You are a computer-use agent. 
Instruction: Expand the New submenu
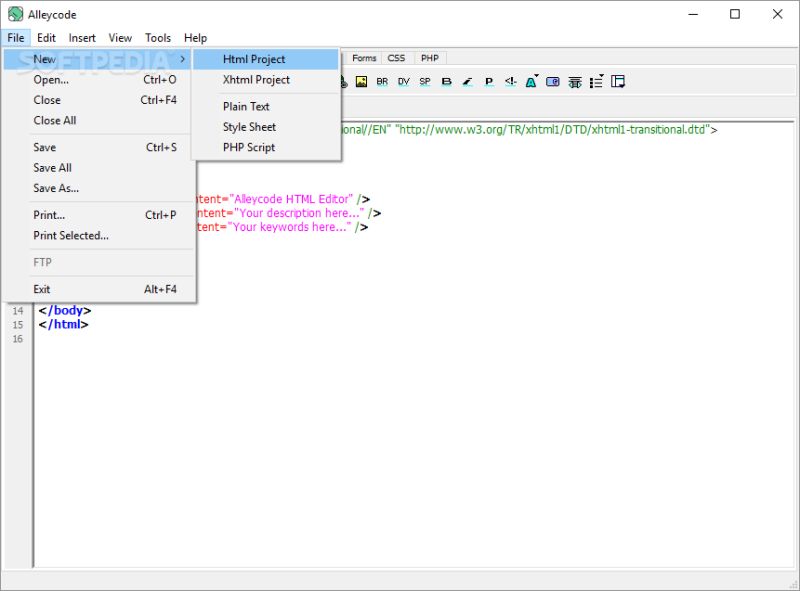tap(44, 59)
